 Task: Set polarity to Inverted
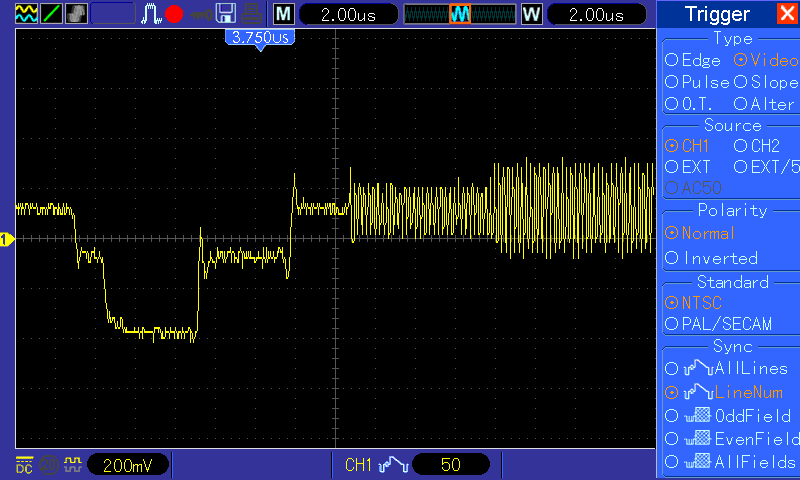click(x=711, y=258)
